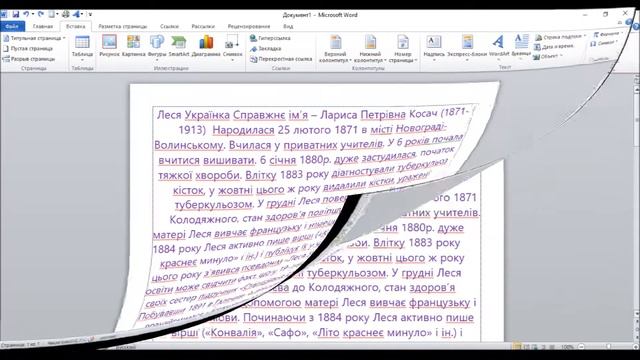Add a Закладка bookmark
This screenshot has width=640, height=360.
pyautogui.click(x=265, y=48)
